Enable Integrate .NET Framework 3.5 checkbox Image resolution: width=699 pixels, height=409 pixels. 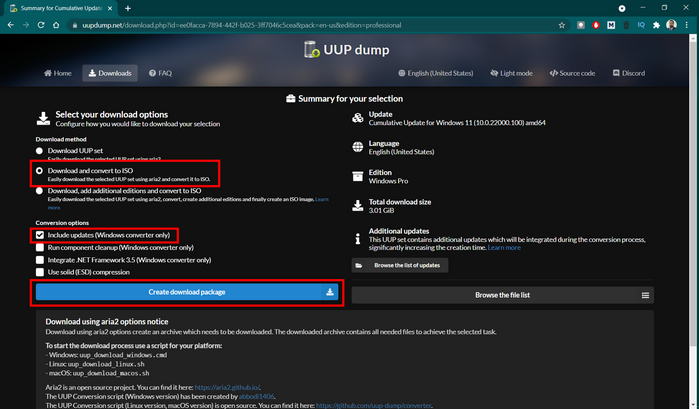click(x=40, y=260)
